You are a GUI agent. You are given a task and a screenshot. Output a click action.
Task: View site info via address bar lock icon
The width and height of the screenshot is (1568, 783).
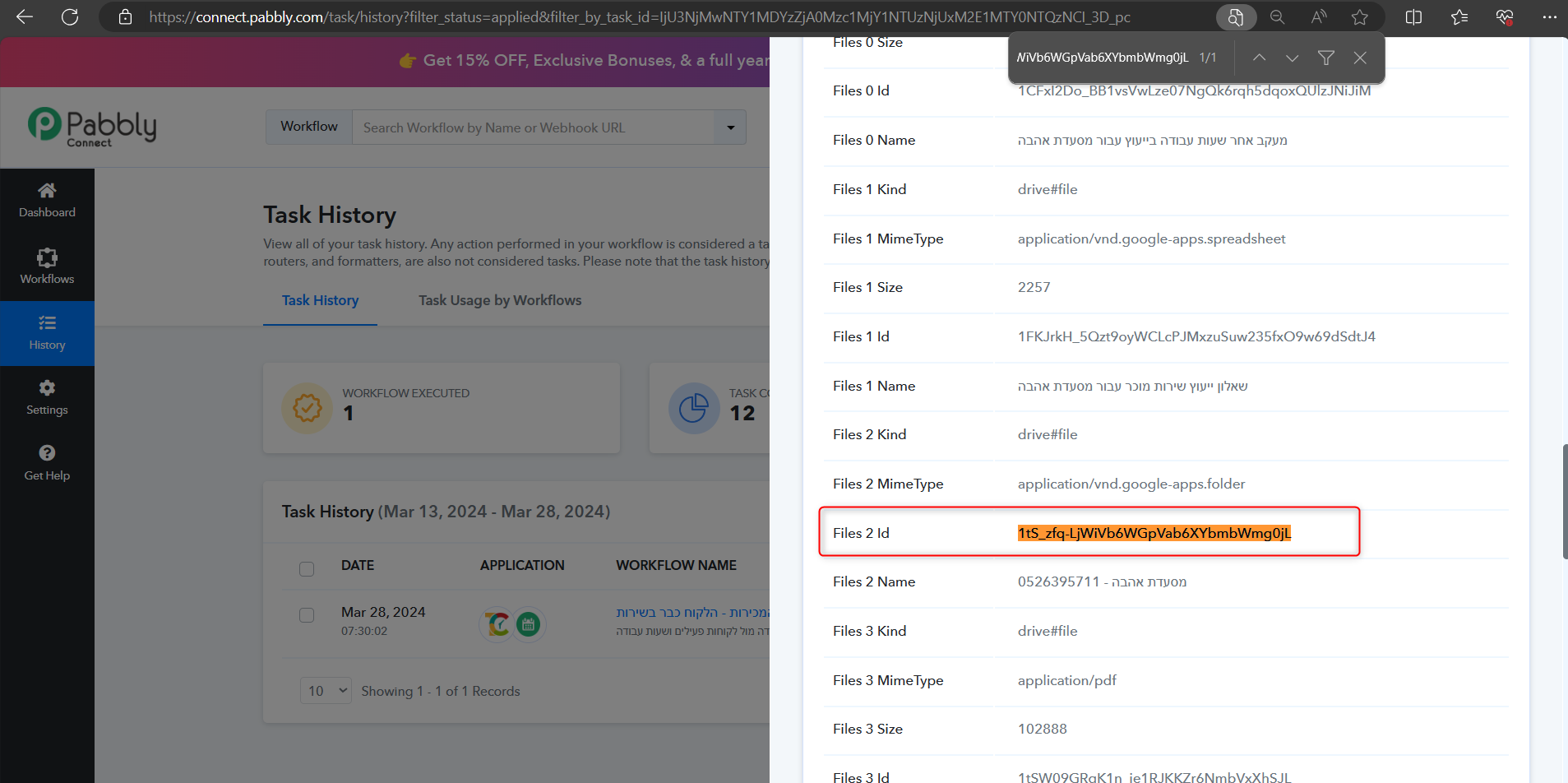point(125,16)
